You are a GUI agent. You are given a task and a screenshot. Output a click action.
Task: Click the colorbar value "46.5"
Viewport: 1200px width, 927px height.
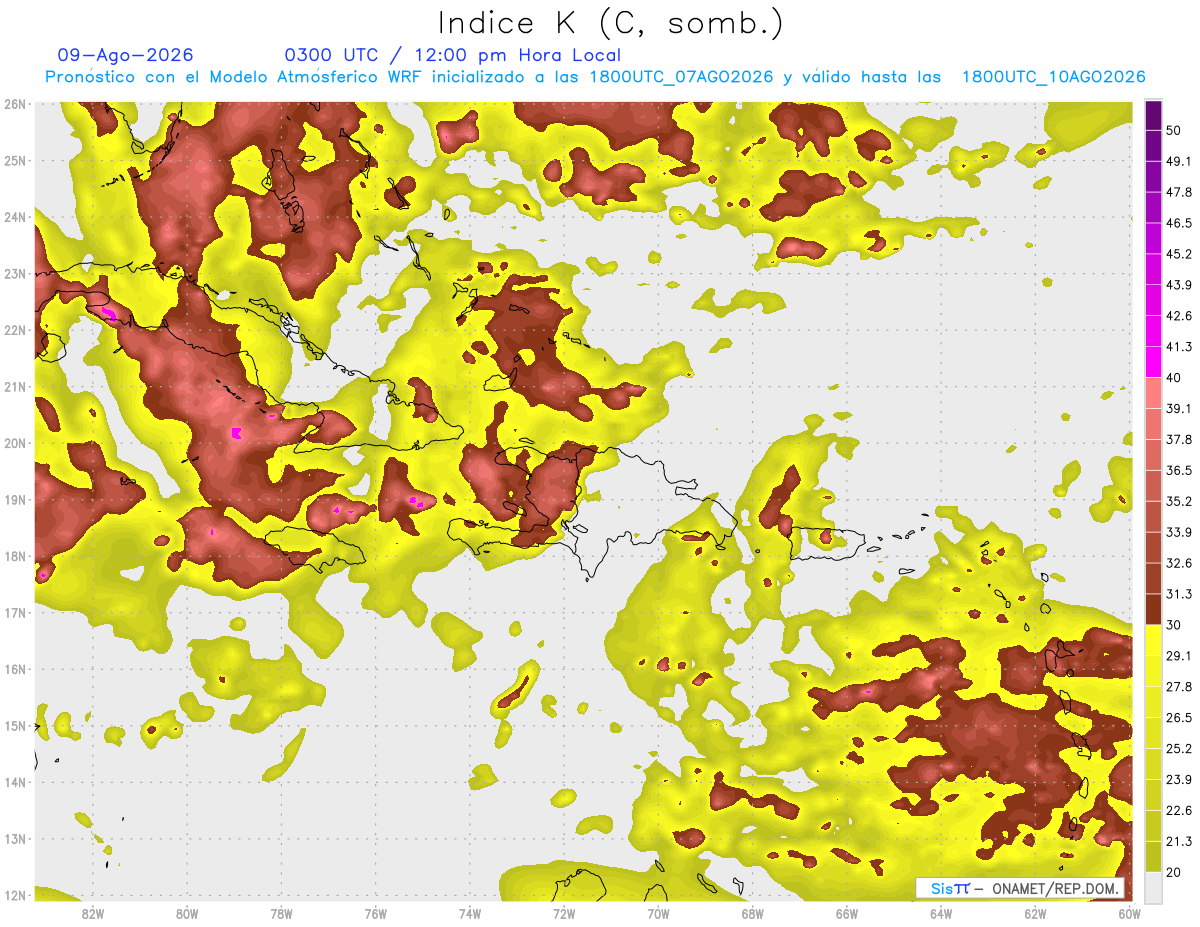(1178, 223)
